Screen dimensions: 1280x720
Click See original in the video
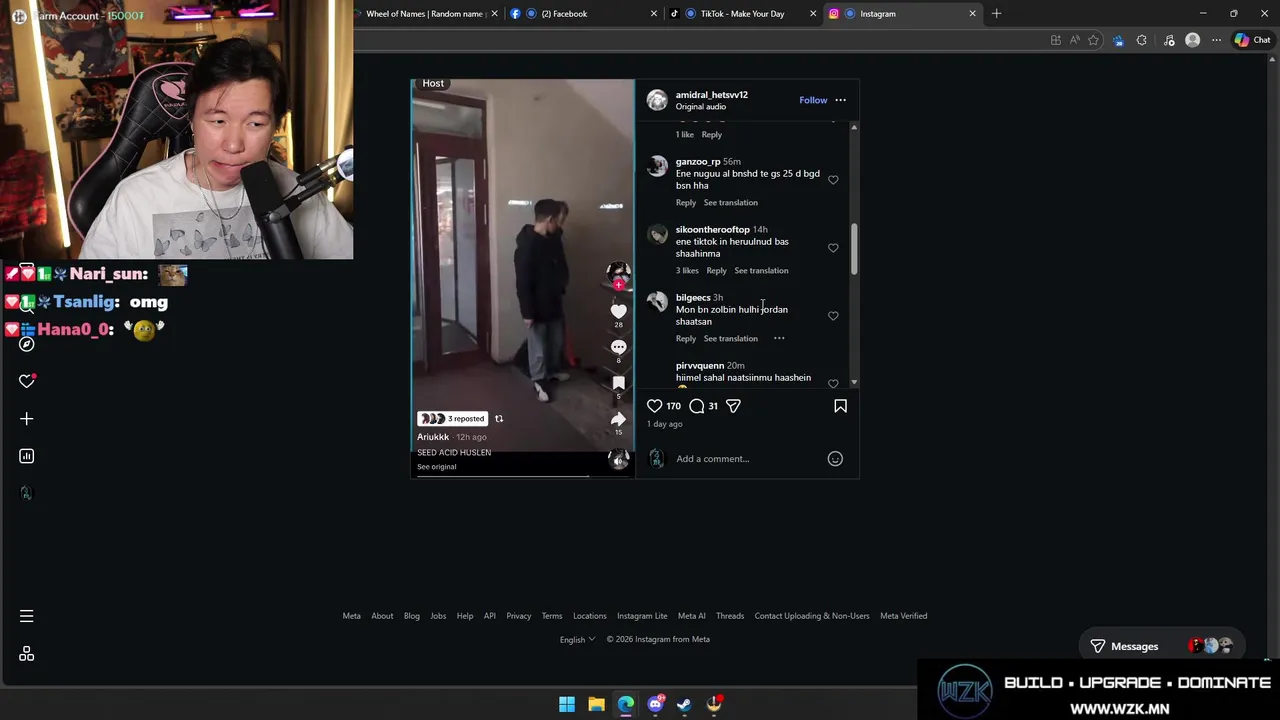pyautogui.click(x=436, y=467)
